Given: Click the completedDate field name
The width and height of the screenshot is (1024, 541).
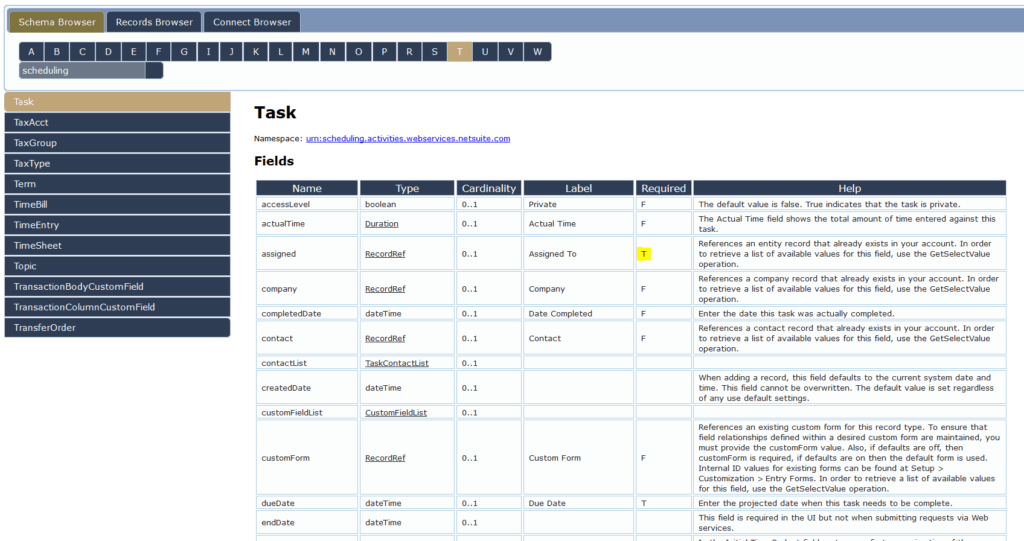Looking at the screenshot, I should pos(291,314).
